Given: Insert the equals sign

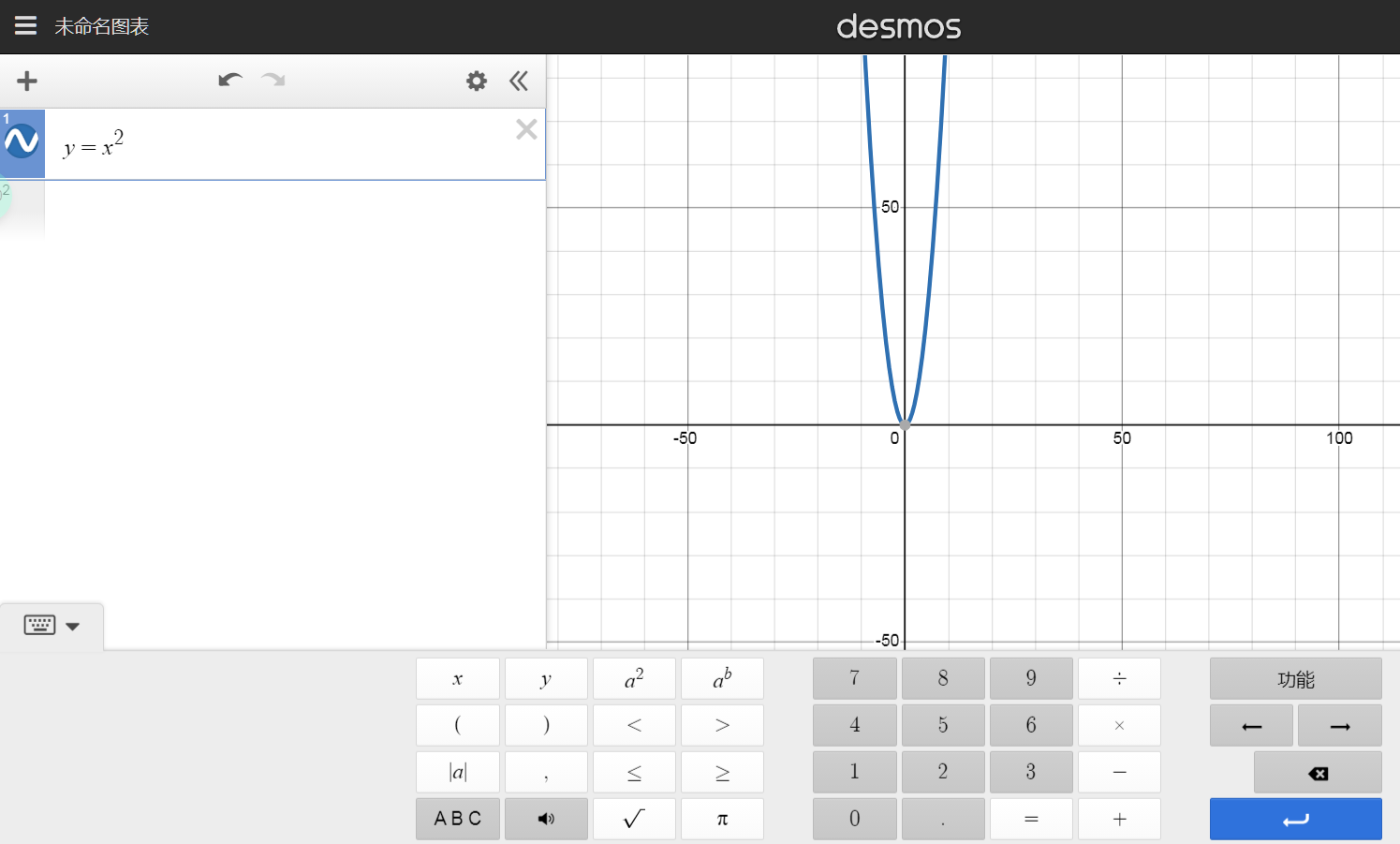Looking at the screenshot, I should (1031, 820).
